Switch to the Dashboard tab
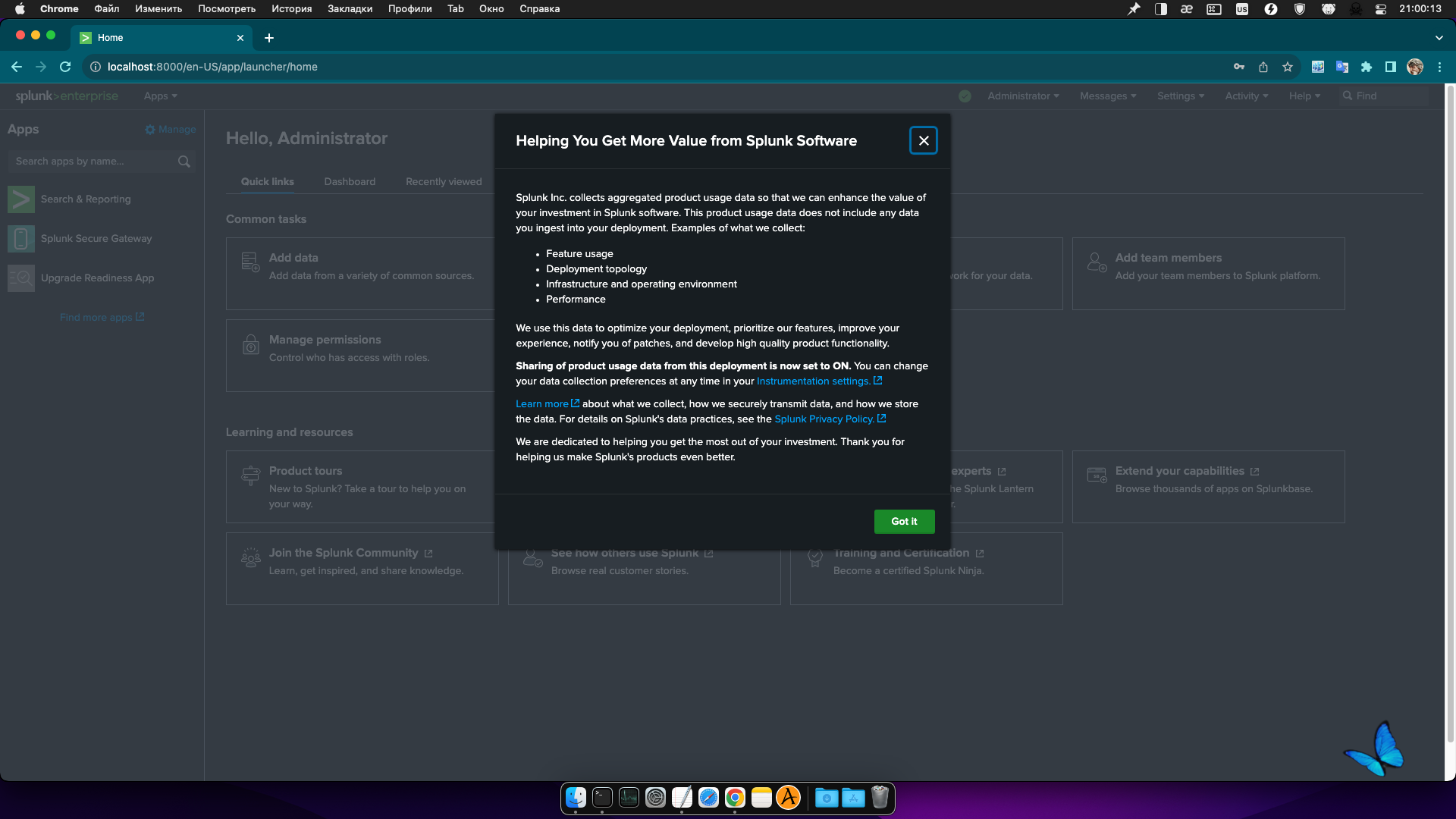The height and width of the screenshot is (819, 1456). 350,182
